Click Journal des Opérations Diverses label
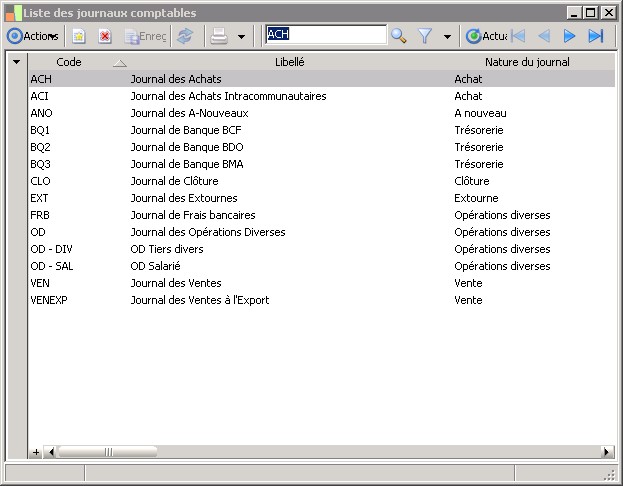 208,232
